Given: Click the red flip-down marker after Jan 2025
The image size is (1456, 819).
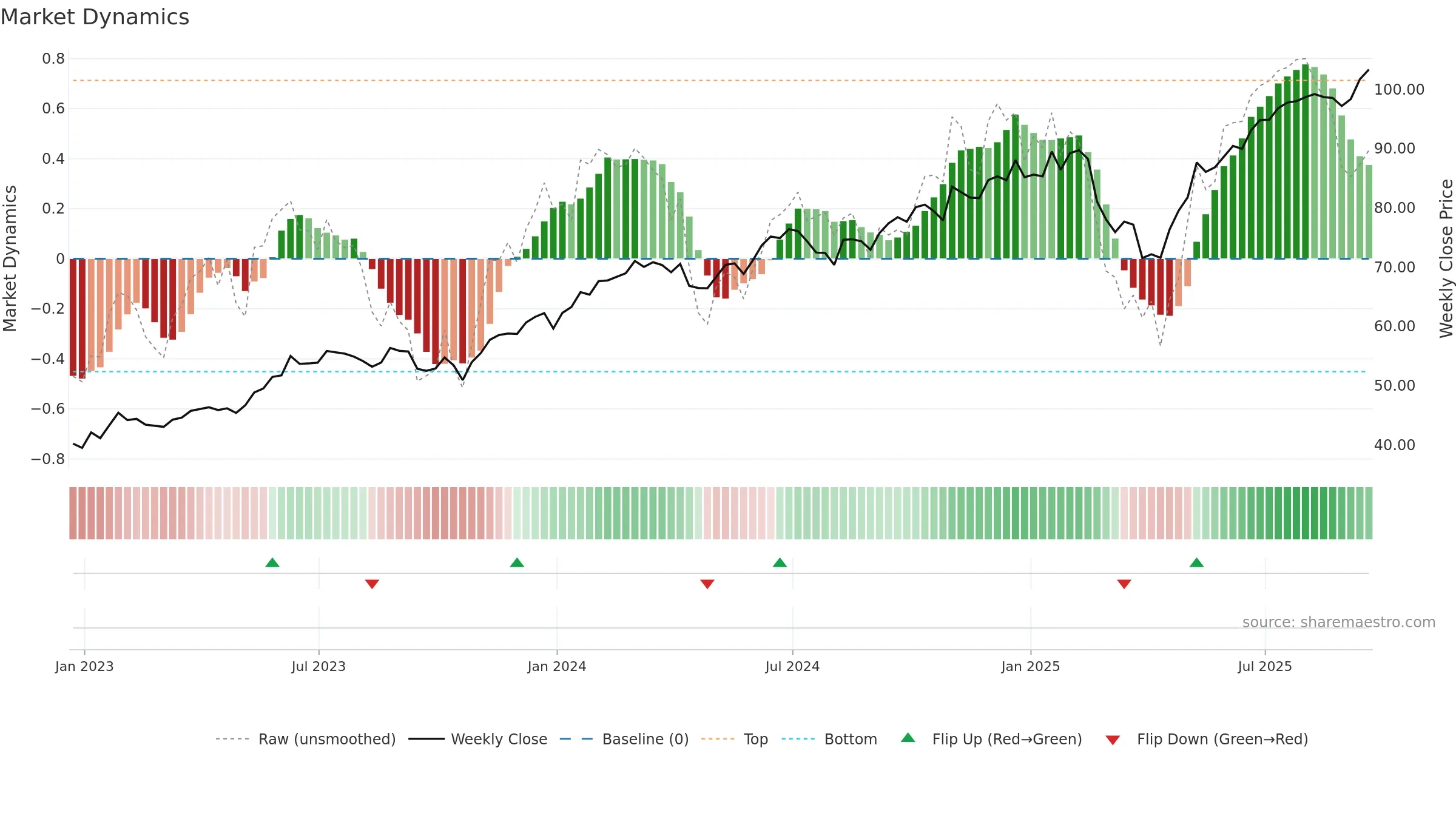Looking at the screenshot, I should pyautogui.click(x=1124, y=584).
